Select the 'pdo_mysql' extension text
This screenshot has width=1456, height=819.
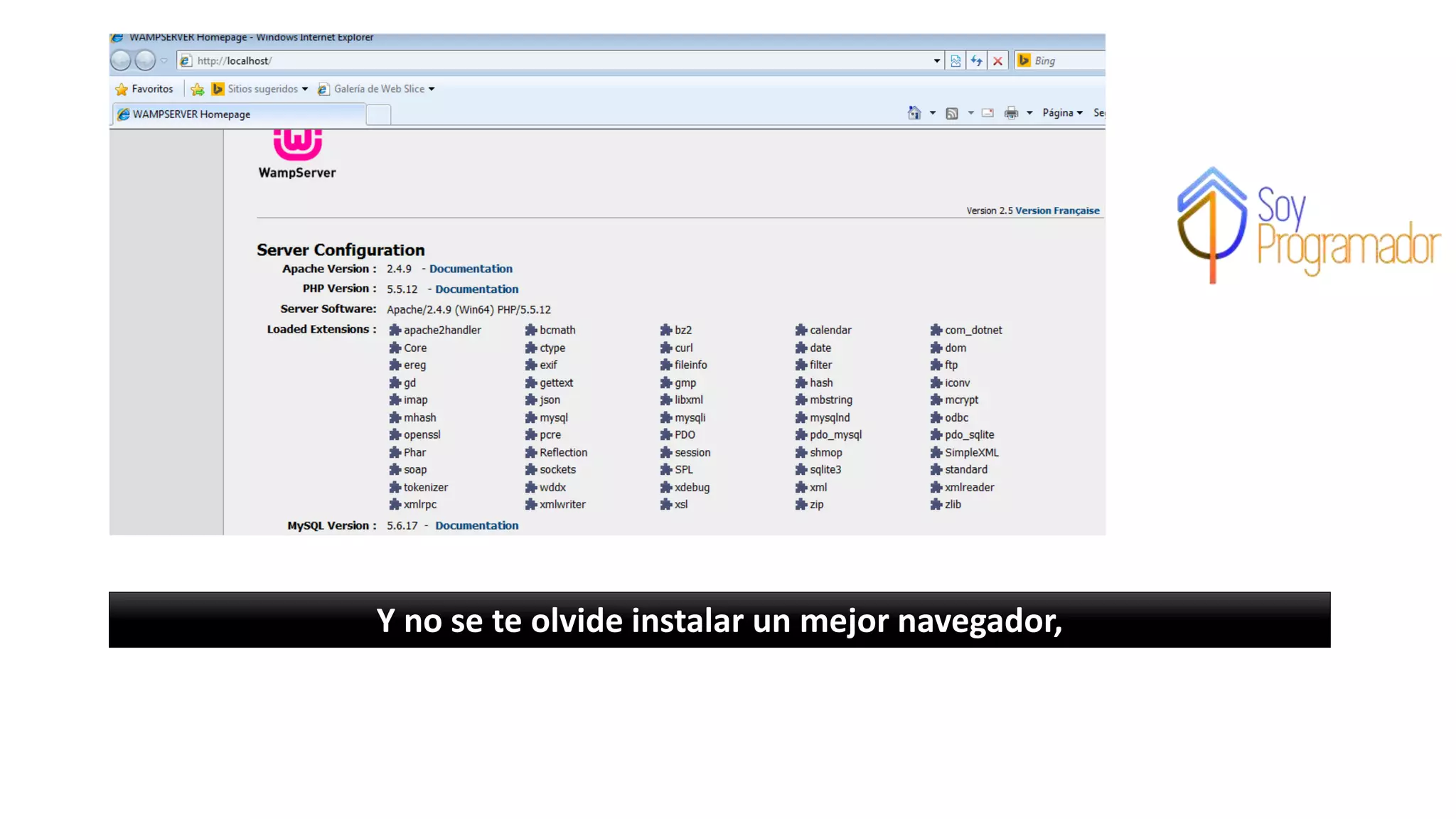coord(835,435)
